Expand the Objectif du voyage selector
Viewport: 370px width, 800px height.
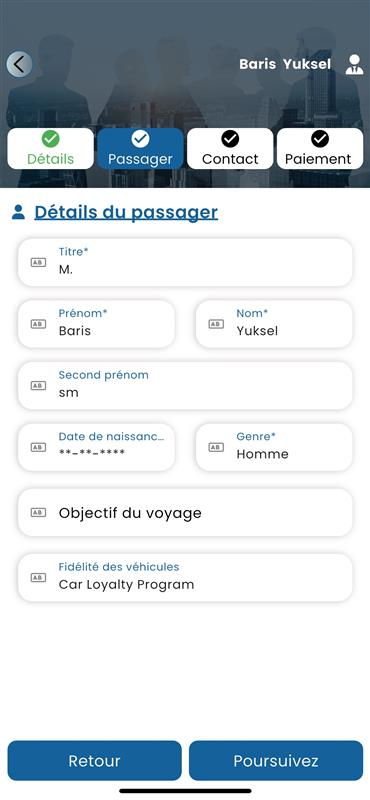pyautogui.click(x=185, y=512)
